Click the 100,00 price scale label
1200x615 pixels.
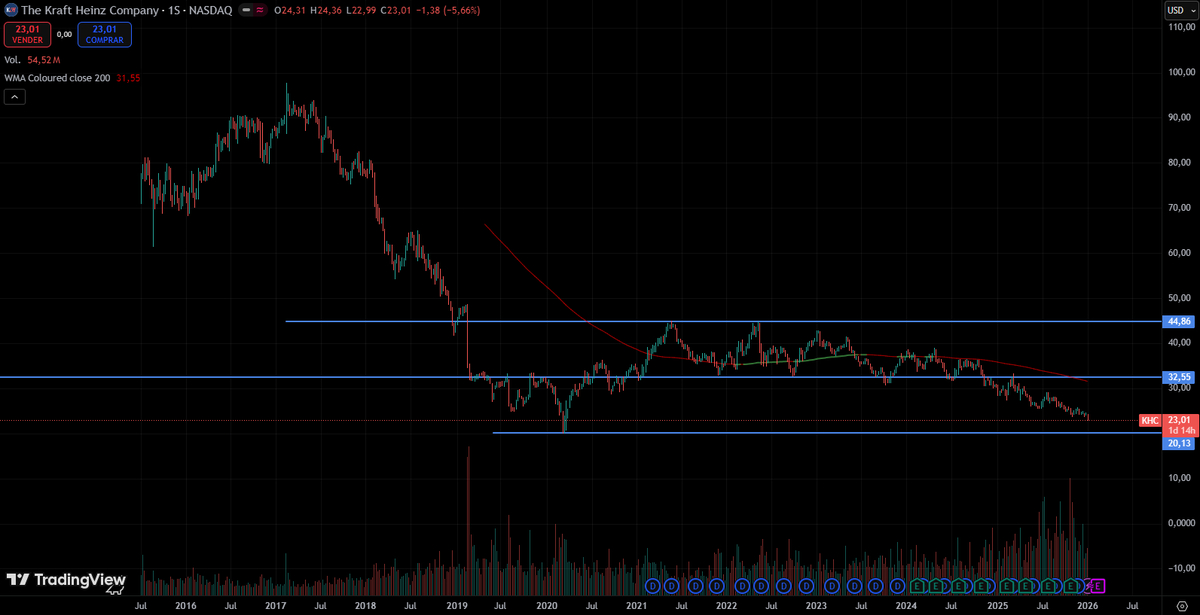click(1181, 72)
